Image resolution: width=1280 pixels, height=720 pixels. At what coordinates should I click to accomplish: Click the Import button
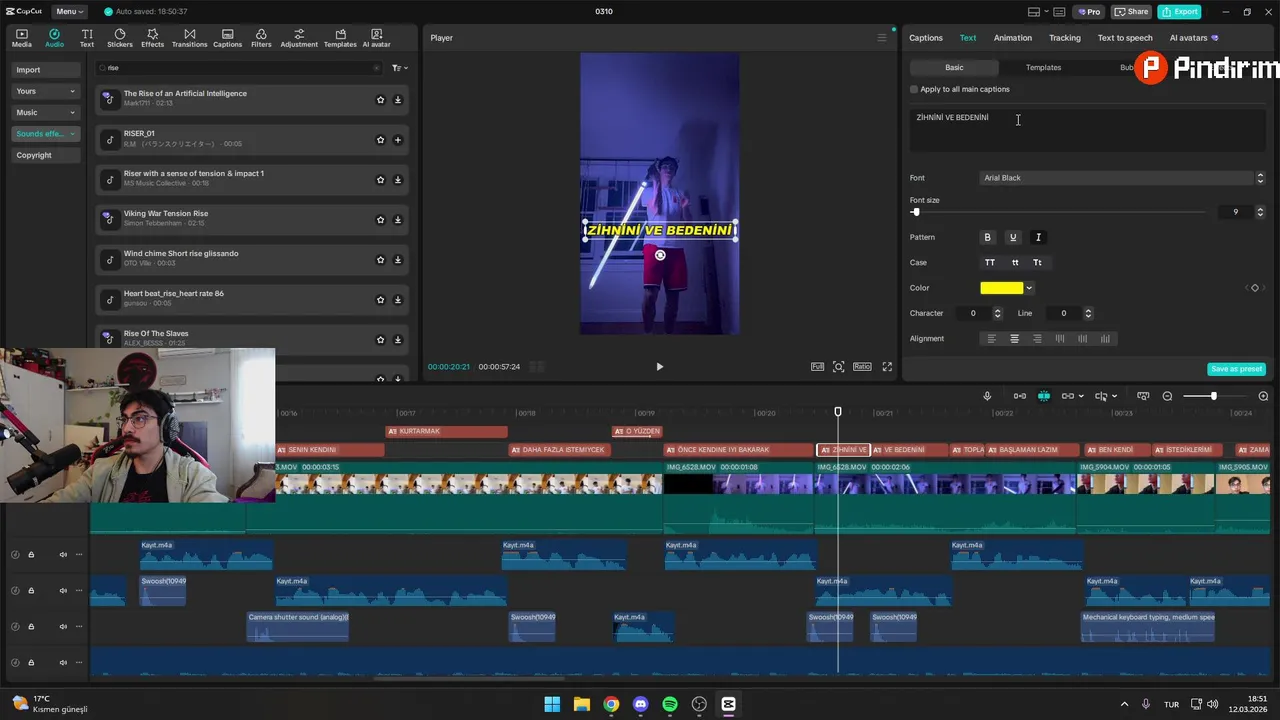pyautogui.click(x=46, y=70)
